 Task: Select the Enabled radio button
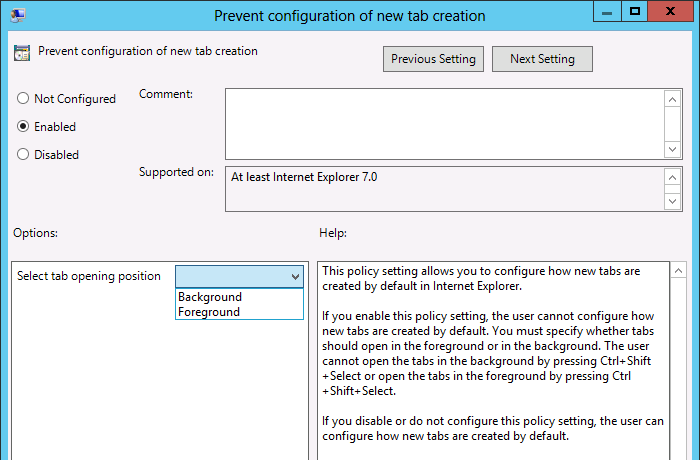click(x=23, y=127)
